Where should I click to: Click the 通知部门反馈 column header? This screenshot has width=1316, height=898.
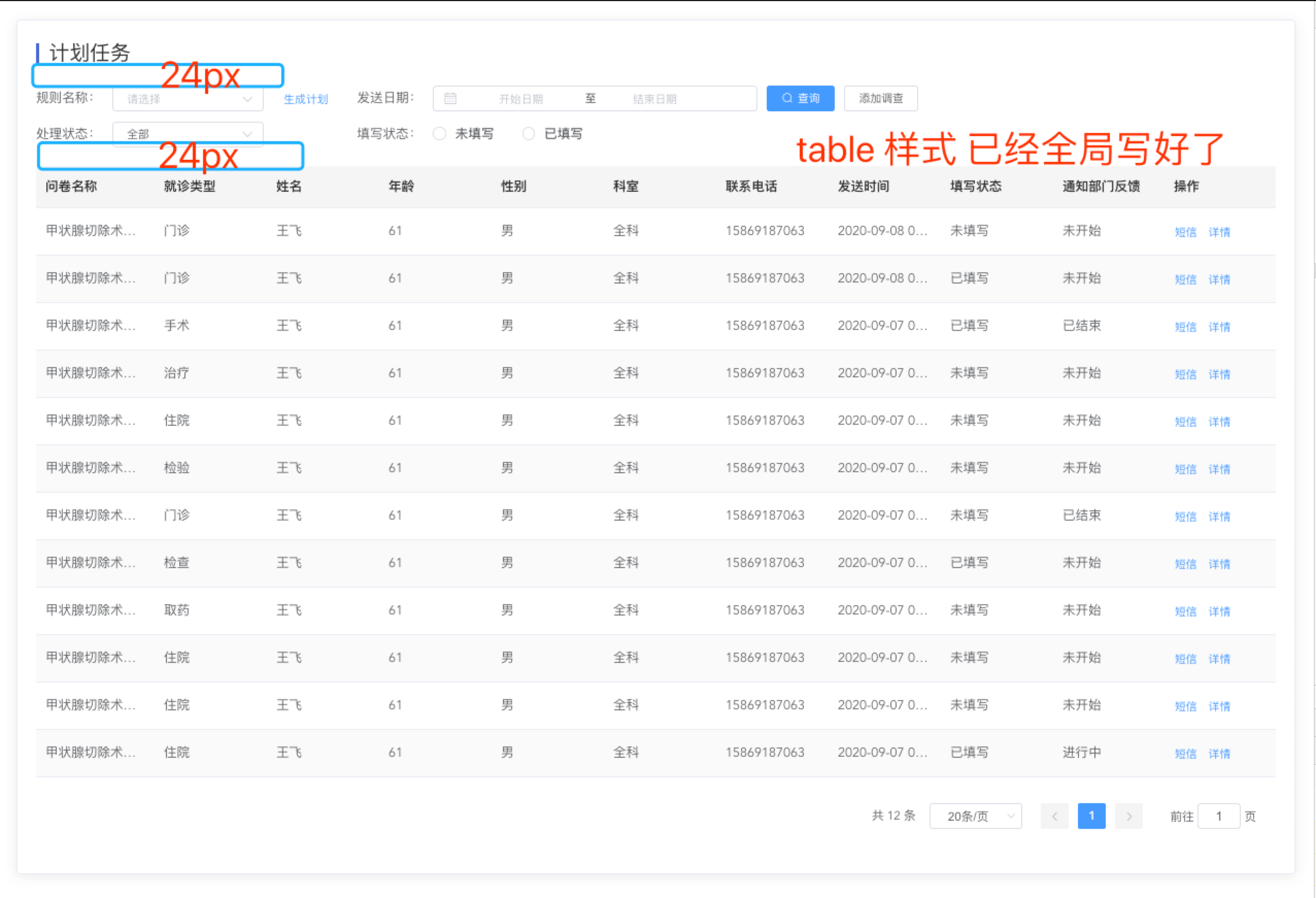(1101, 187)
